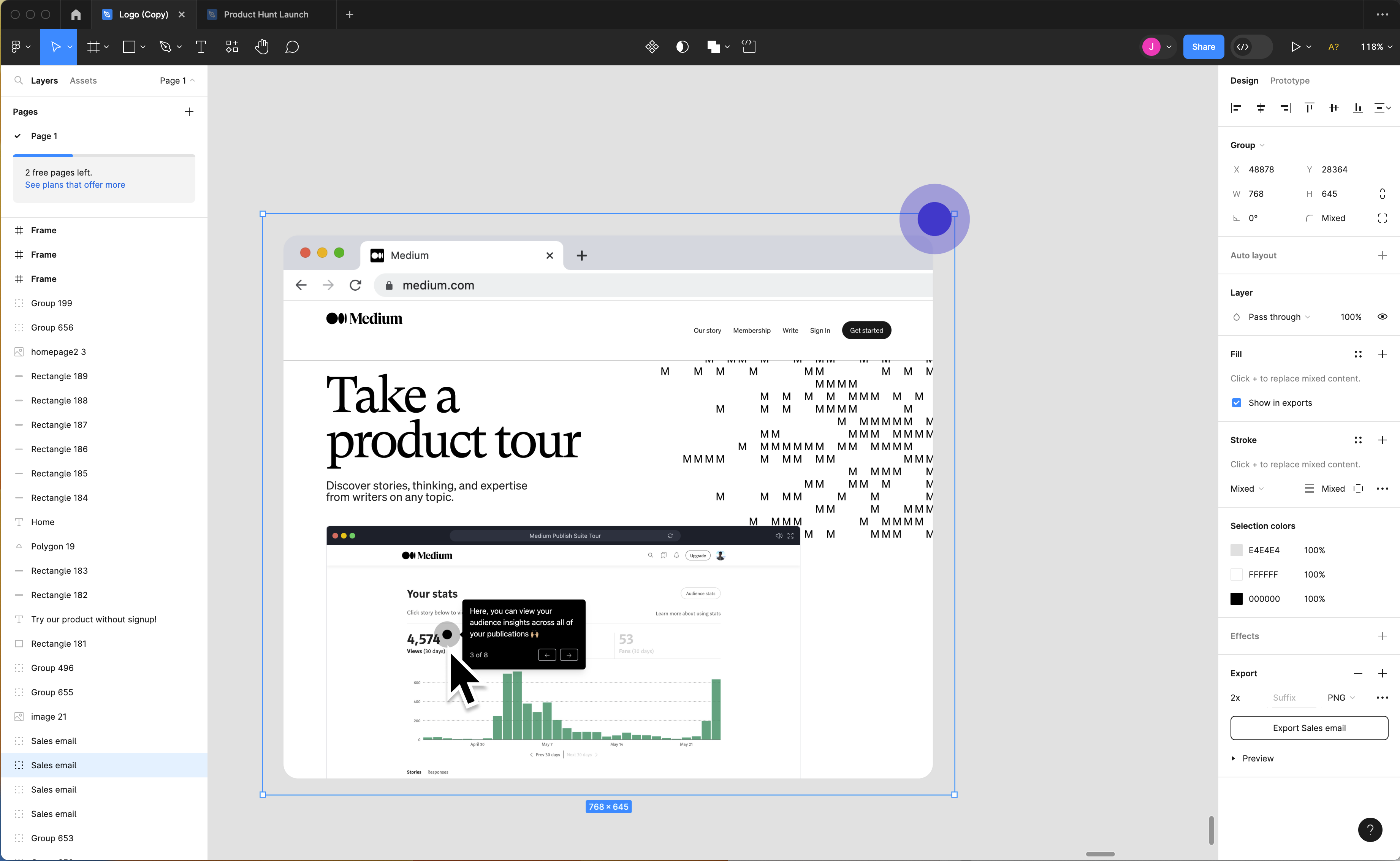
Task: Add Auto layout with plus button
Action: point(1383,255)
